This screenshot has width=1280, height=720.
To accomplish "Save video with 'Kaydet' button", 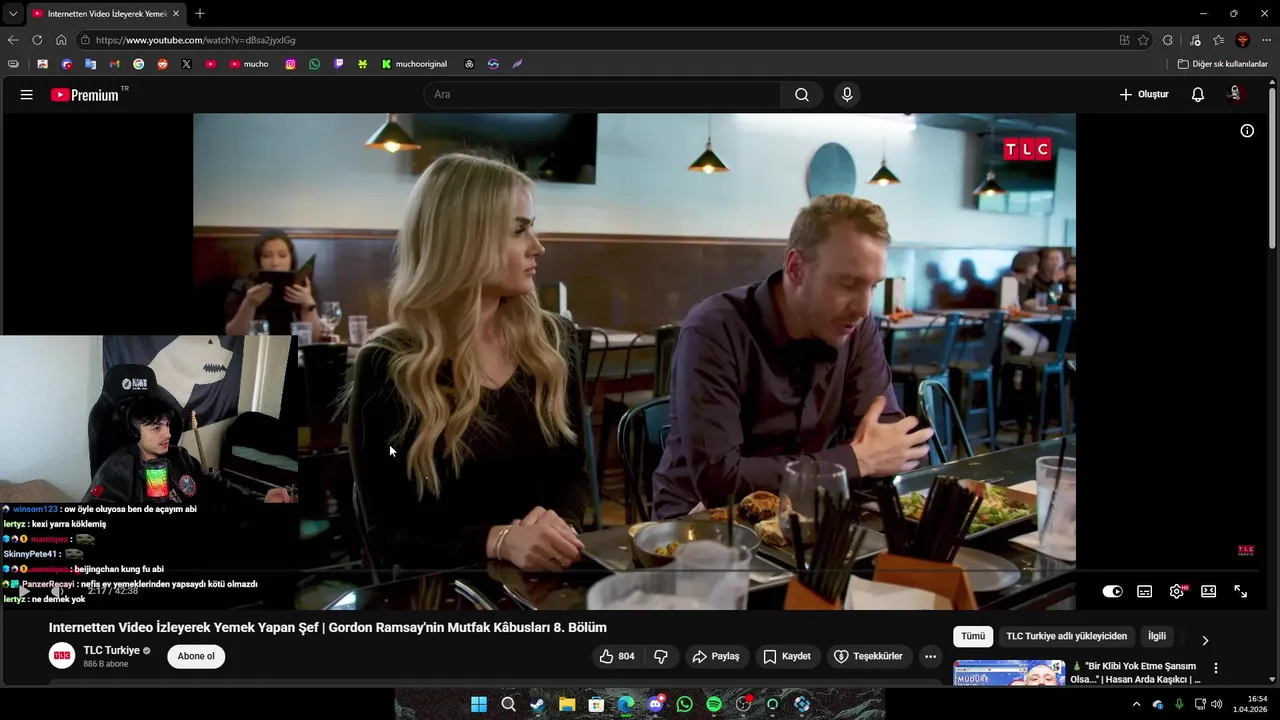I will 787,656.
